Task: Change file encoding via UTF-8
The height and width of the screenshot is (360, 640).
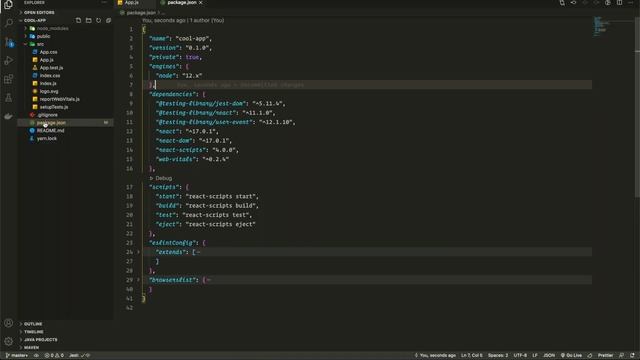Action: click(520, 356)
